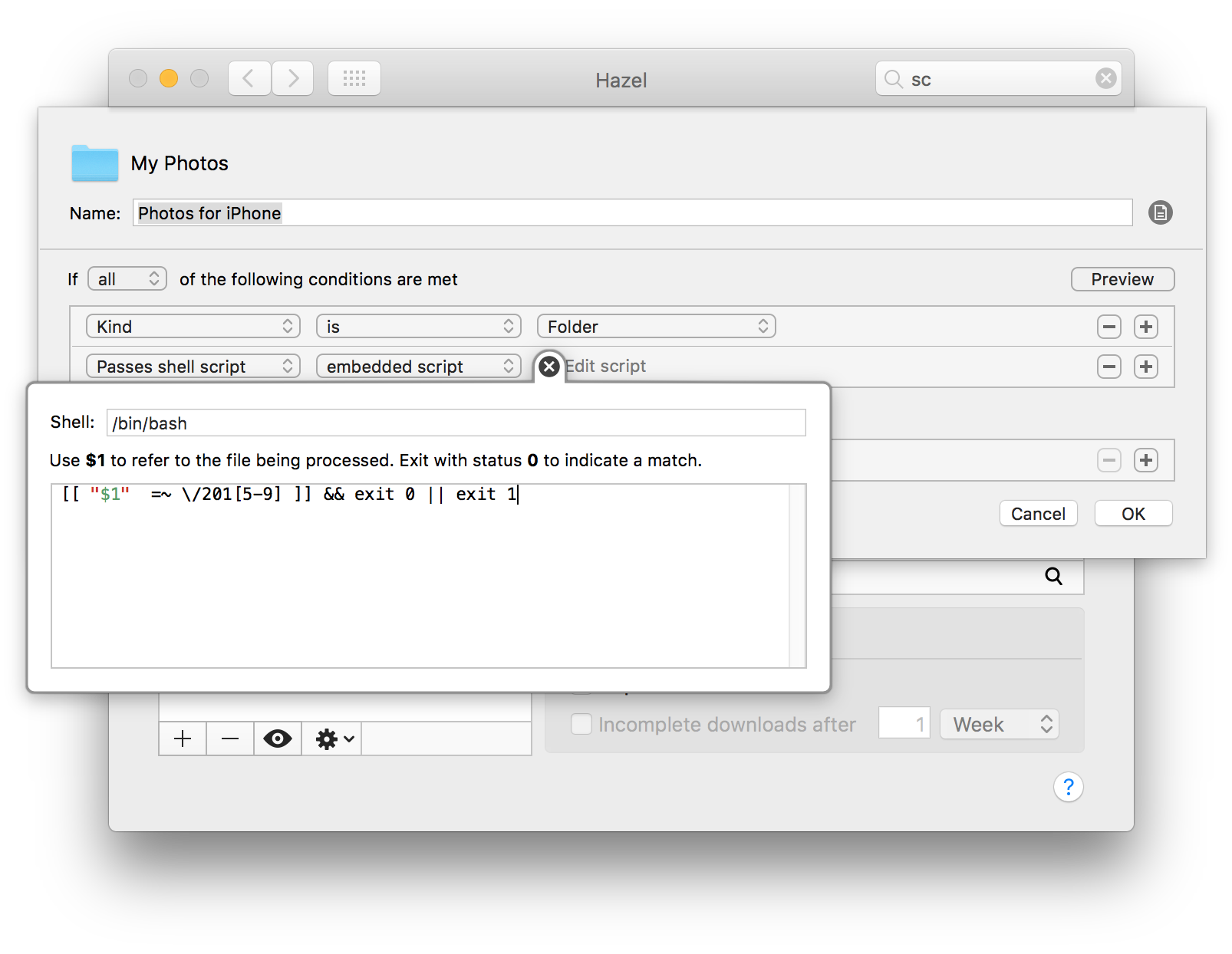Click the eye preview icon below the rules list
The width and height of the screenshot is (1232, 954).
pos(277,739)
